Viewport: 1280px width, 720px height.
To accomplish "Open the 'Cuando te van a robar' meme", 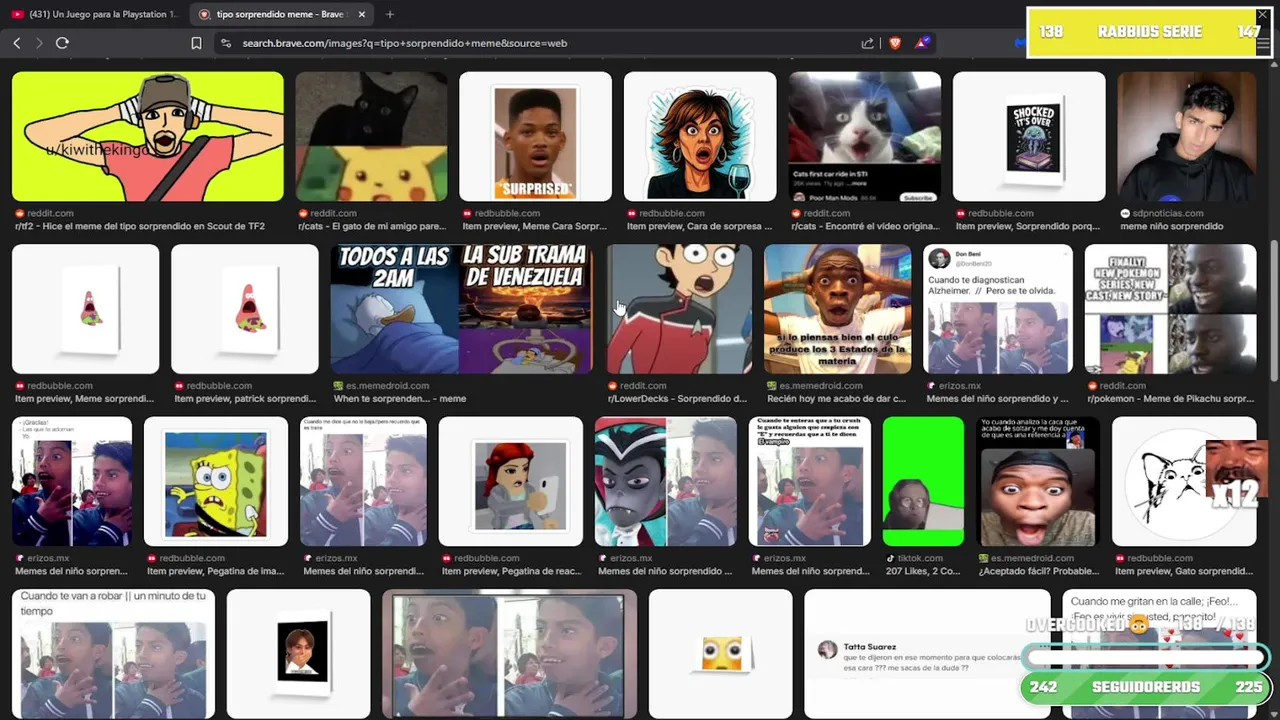I will (113, 654).
